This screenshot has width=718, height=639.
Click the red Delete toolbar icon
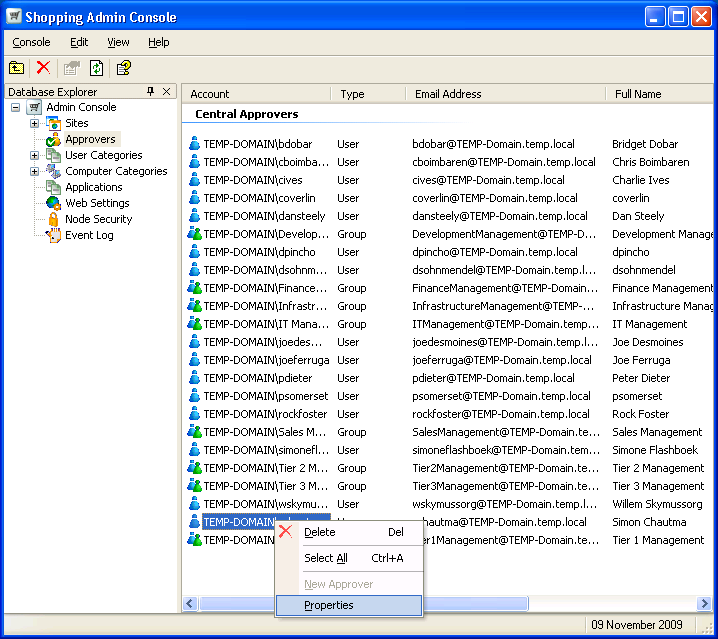click(x=43, y=68)
